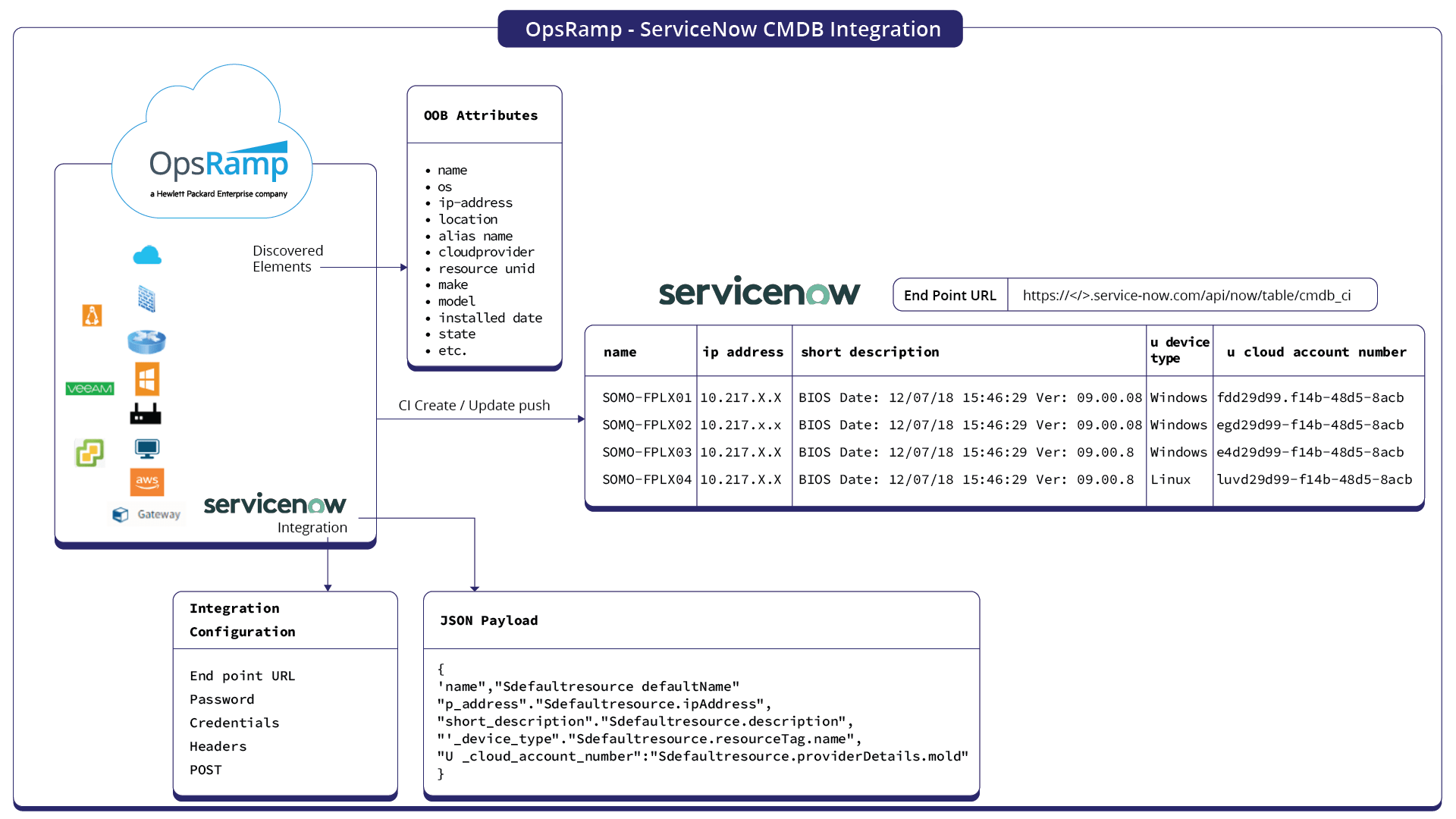Select the black network appliance icon
Viewport: 1456px width, 819px height.
tap(146, 413)
